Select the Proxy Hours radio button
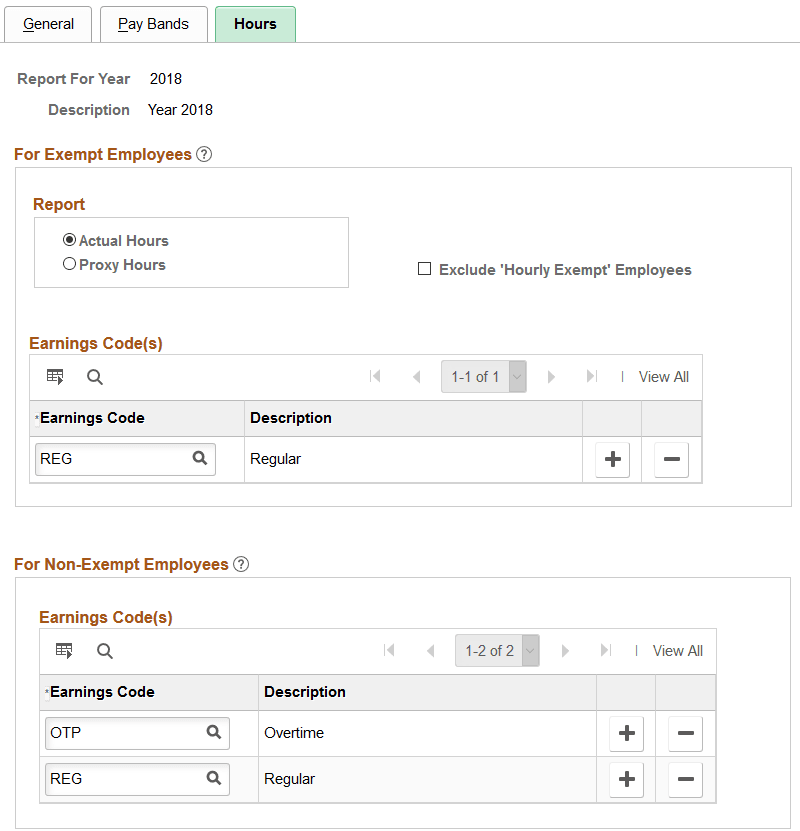The height and width of the screenshot is (831, 800). (69, 263)
